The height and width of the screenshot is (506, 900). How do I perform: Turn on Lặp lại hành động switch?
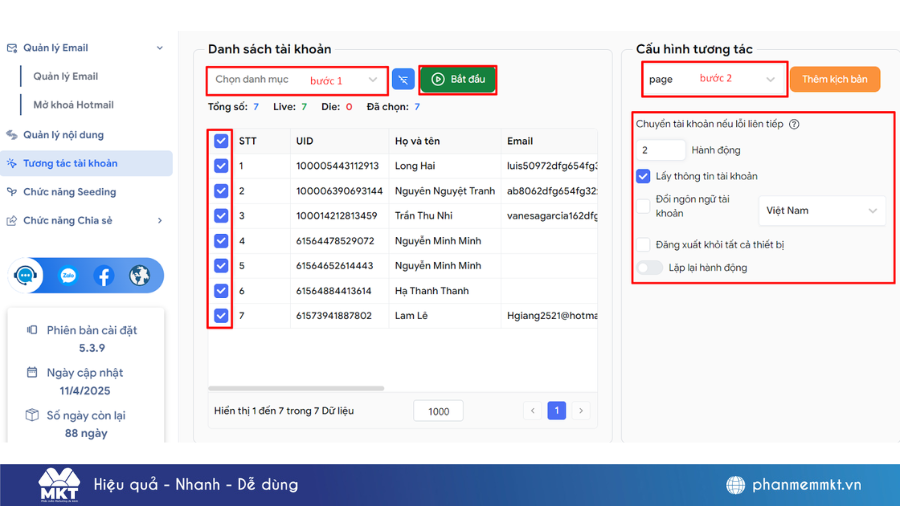tap(650, 268)
